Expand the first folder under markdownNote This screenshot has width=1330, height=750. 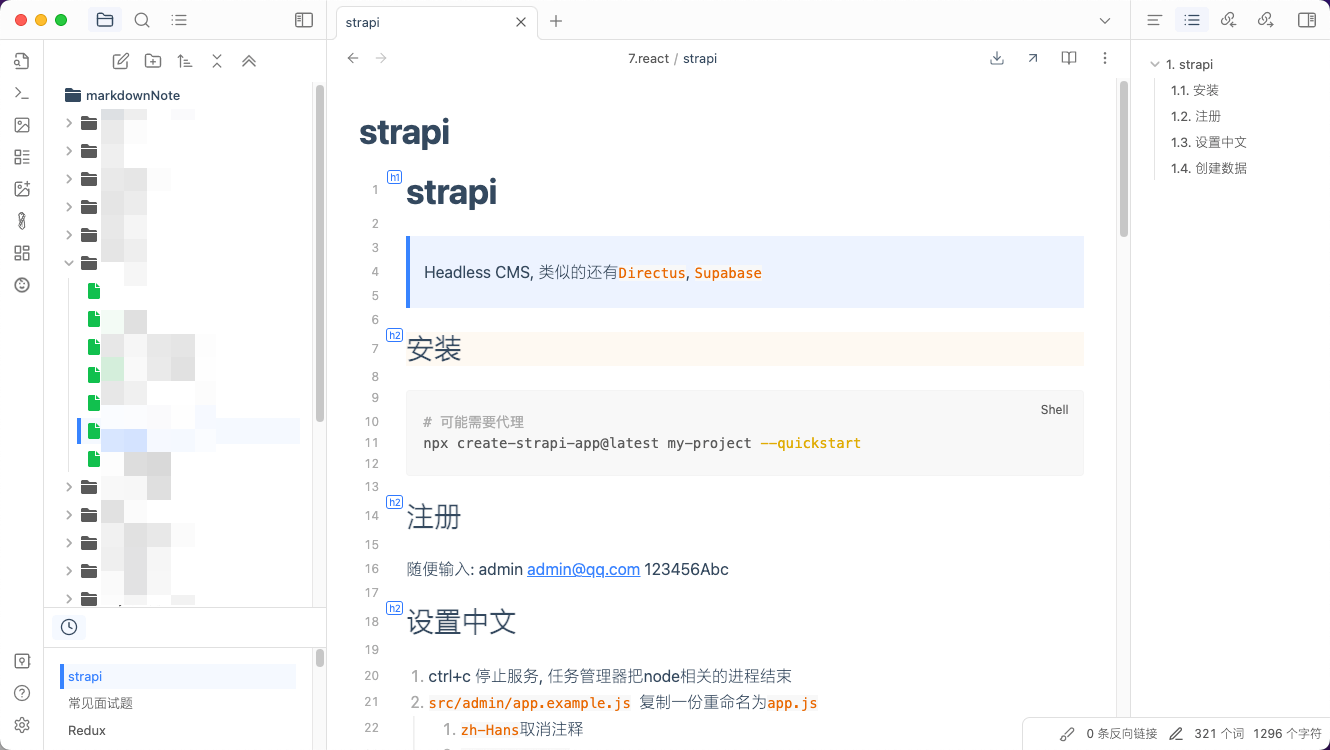tap(69, 123)
